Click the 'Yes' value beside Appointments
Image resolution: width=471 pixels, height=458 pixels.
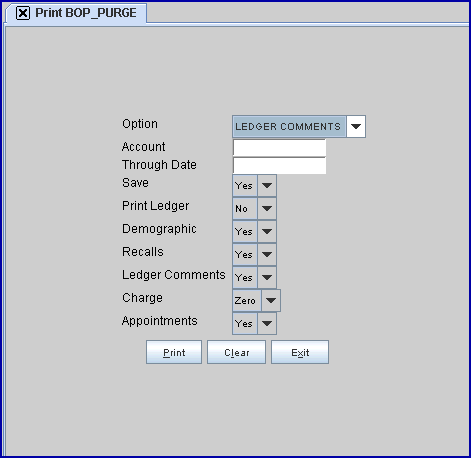(245, 324)
